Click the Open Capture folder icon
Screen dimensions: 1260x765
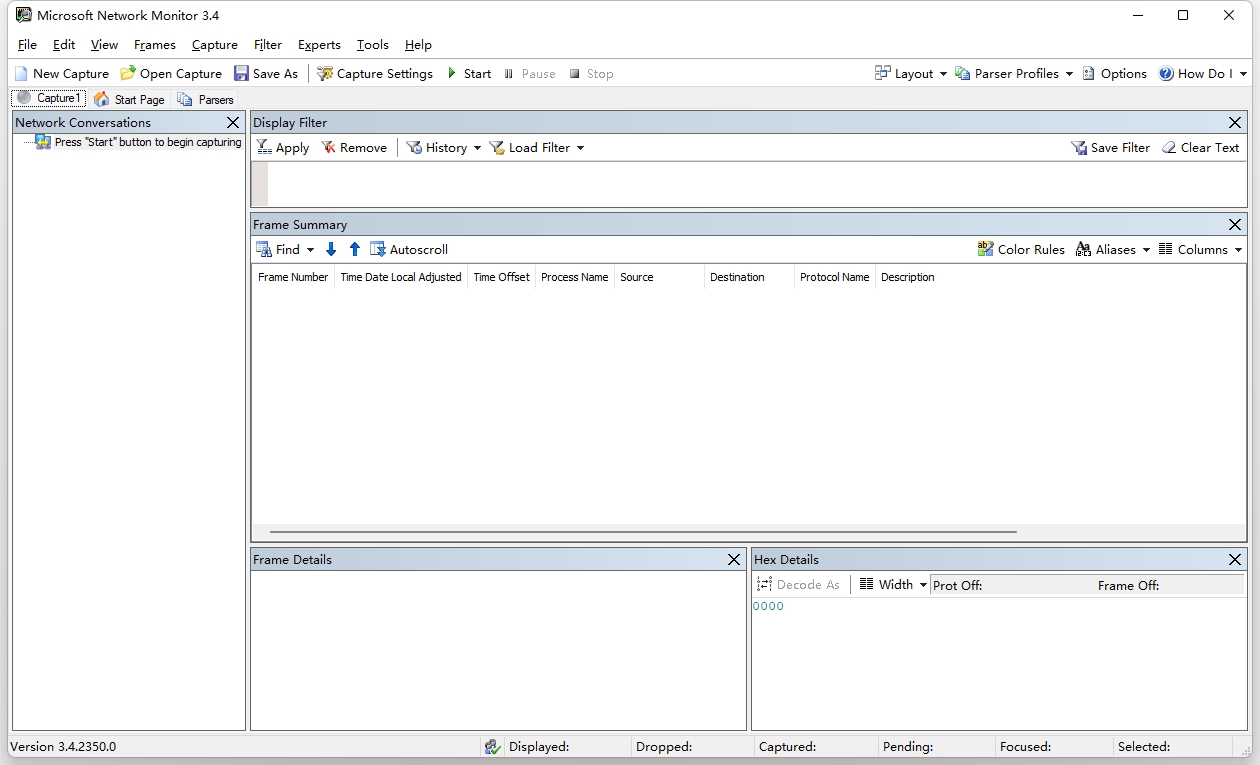tap(128, 73)
